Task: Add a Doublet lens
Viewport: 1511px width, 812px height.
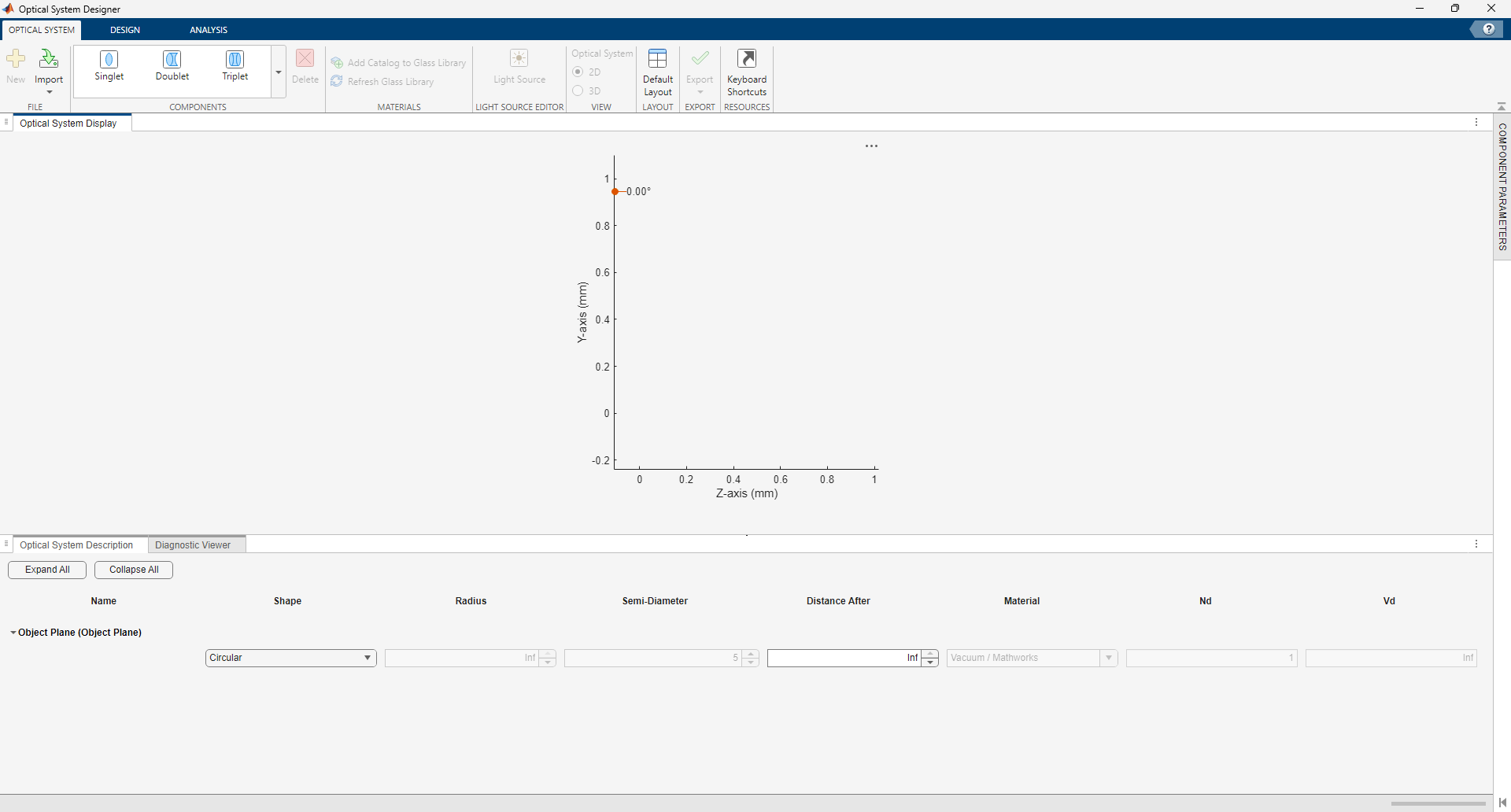Action: tap(172, 68)
